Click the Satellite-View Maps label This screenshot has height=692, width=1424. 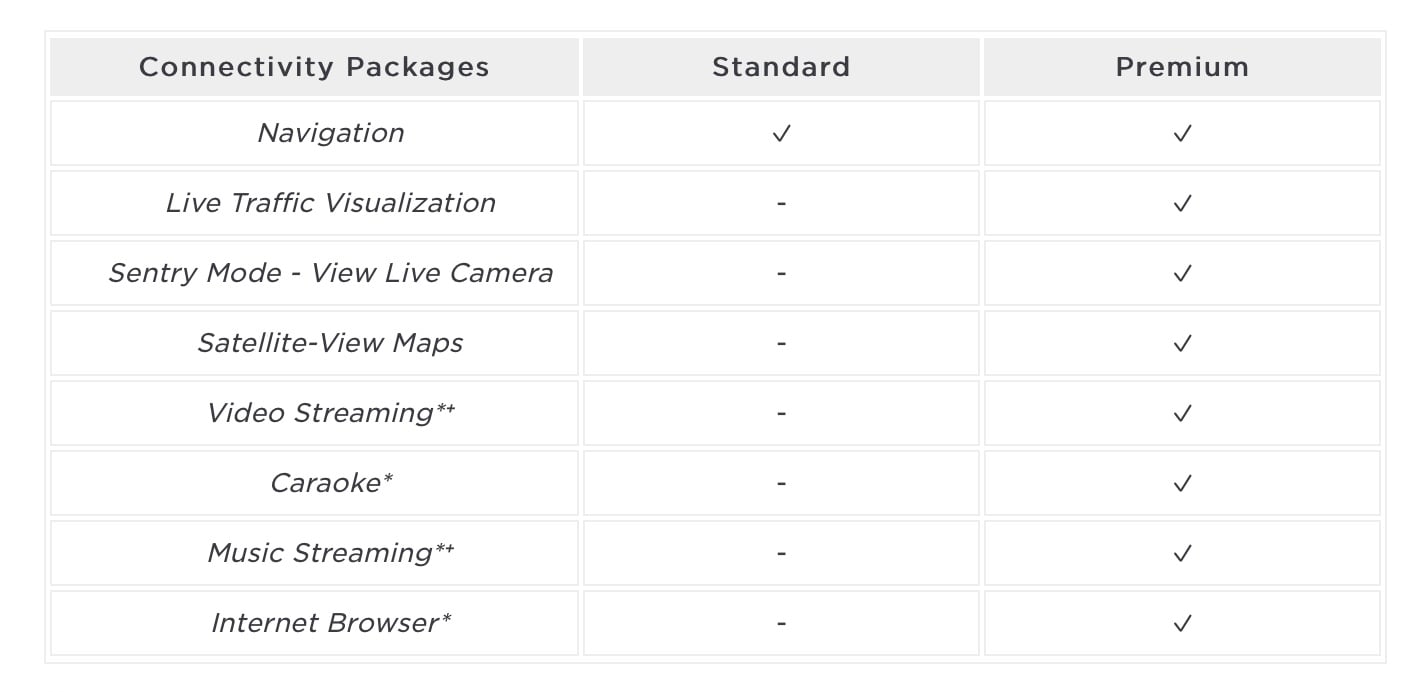pos(330,343)
